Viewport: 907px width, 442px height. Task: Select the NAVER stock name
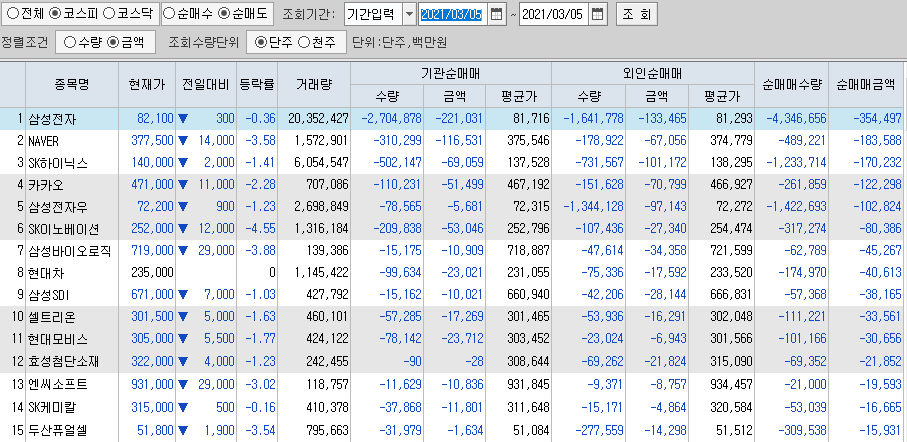click(x=43, y=141)
